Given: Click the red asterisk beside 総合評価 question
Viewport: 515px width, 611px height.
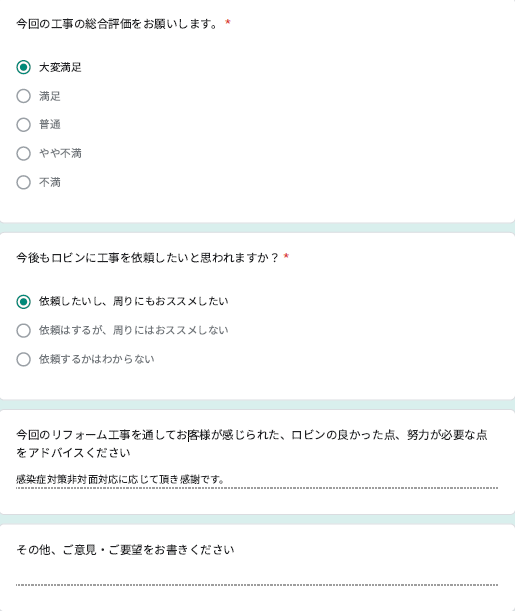Looking at the screenshot, I should 228,22.
